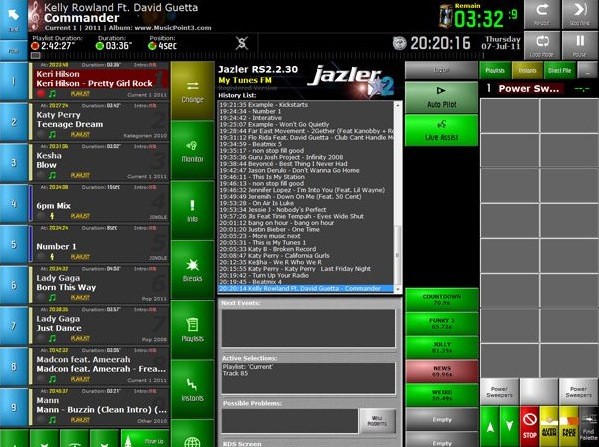Open the Breaks starburst button

coord(193,270)
